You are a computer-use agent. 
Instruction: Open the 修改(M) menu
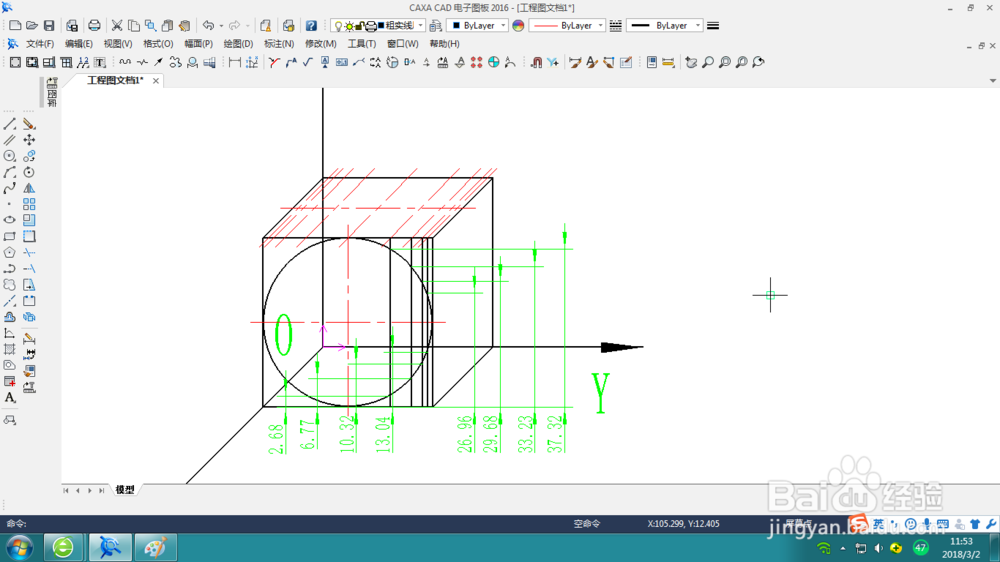point(320,44)
